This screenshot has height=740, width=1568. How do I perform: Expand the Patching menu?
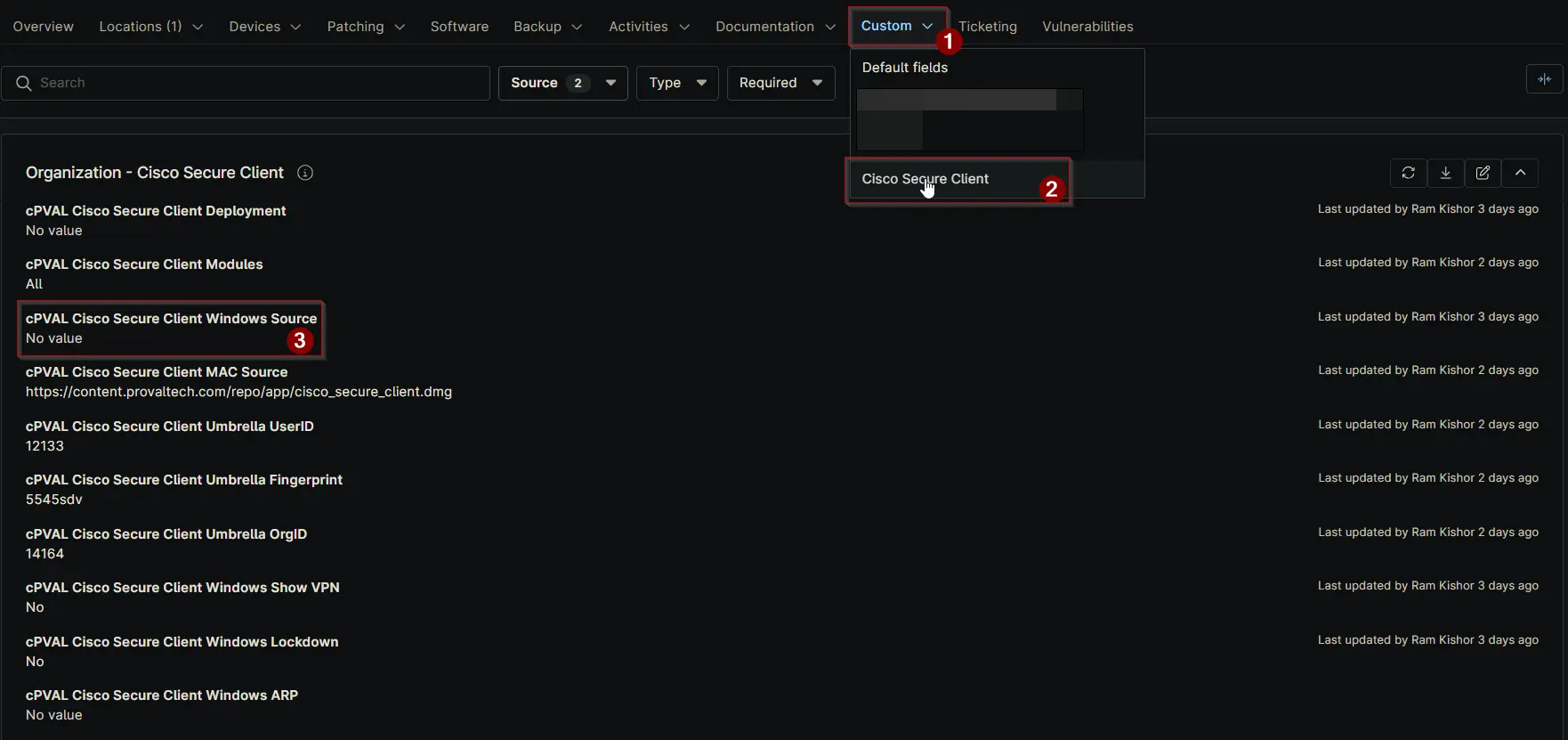click(365, 27)
